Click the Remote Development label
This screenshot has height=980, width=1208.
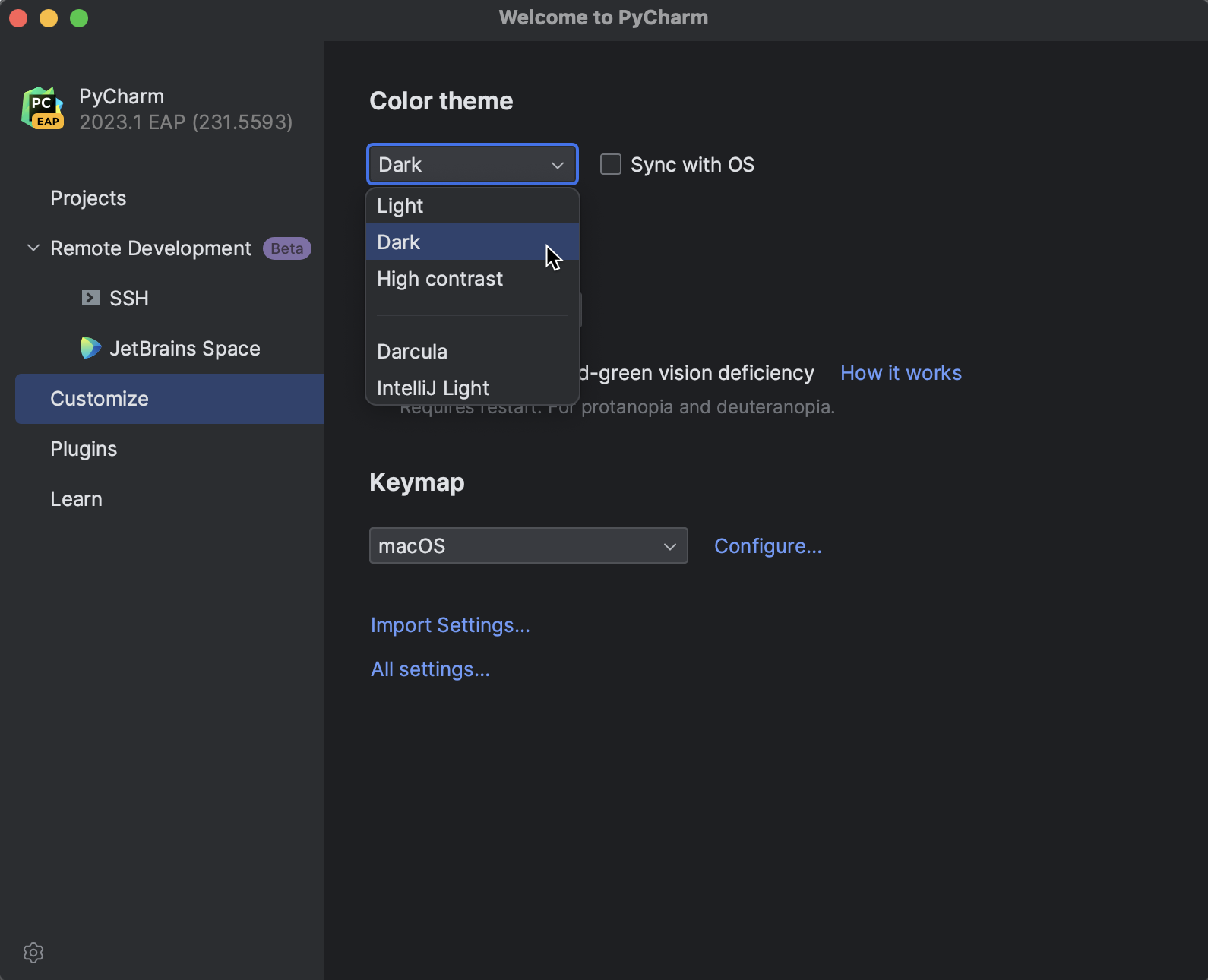150,248
